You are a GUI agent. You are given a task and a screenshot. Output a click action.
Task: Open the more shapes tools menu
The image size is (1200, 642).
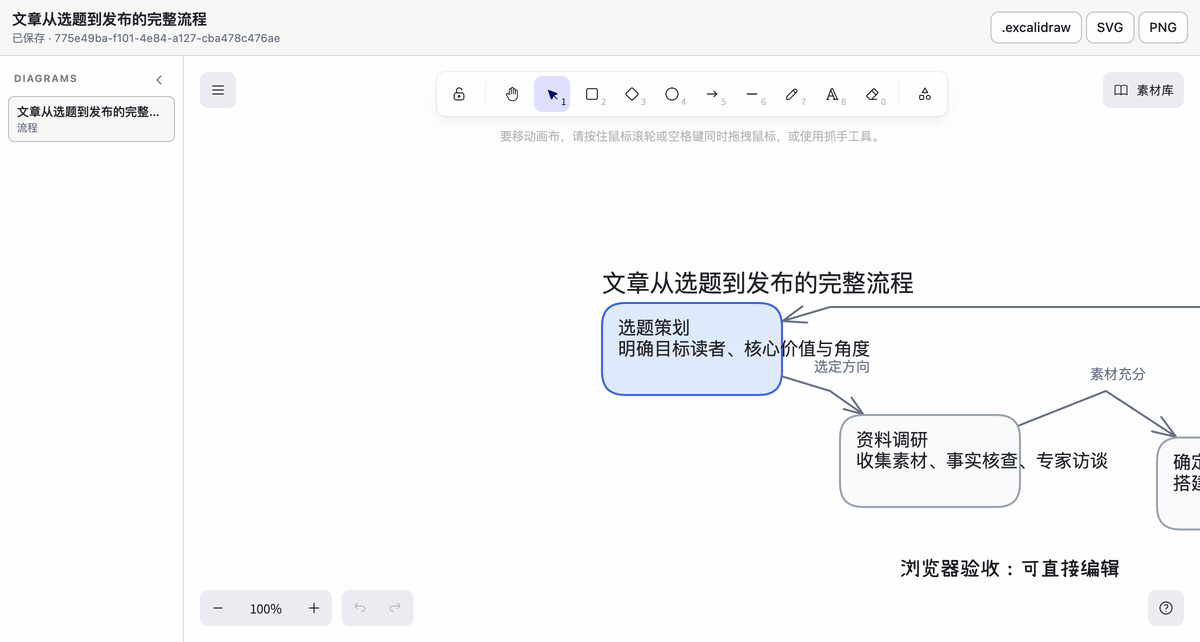coord(925,94)
